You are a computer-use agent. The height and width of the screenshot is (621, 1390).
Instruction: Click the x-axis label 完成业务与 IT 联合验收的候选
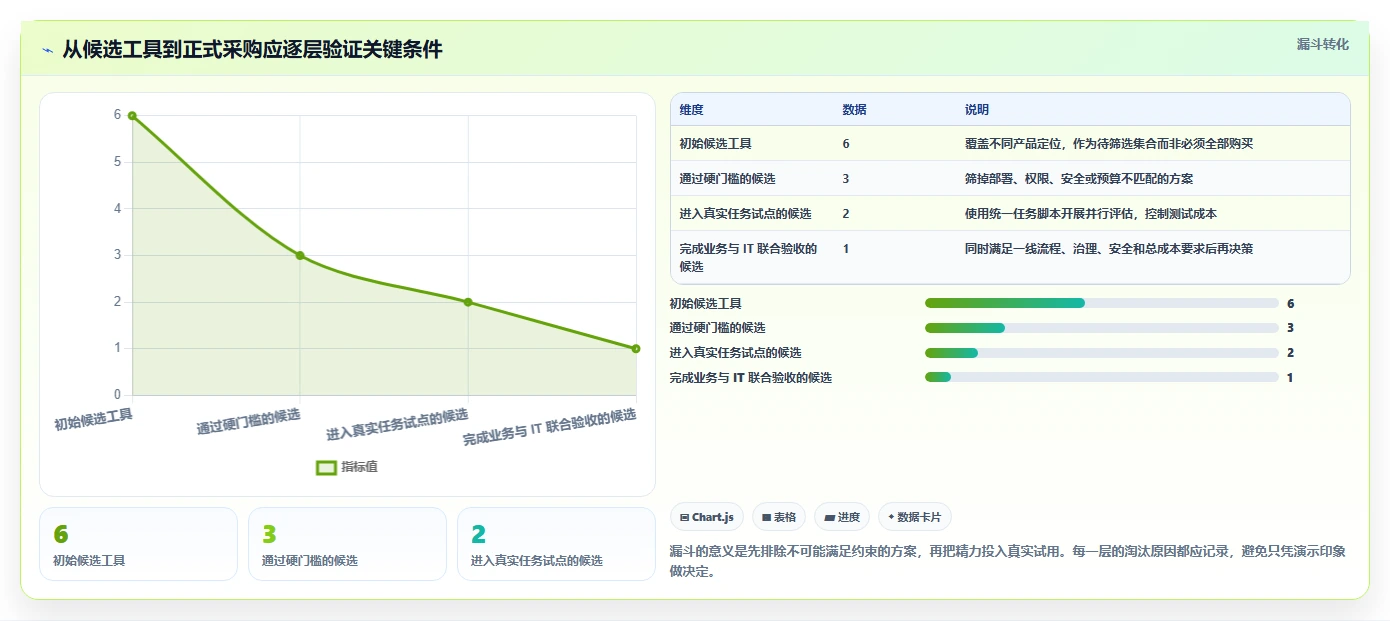coord(550,427)
